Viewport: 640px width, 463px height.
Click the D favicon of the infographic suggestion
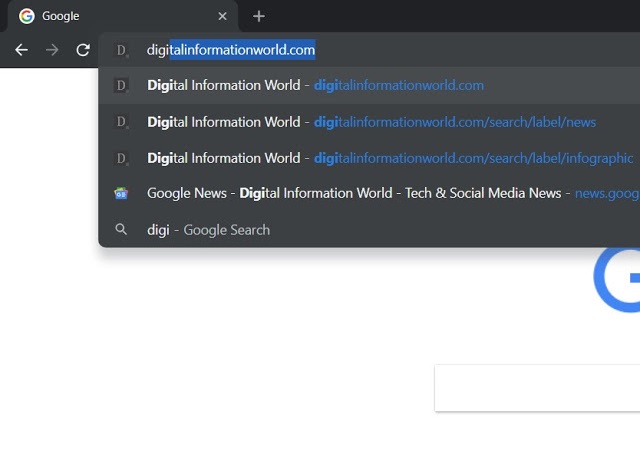121,158
